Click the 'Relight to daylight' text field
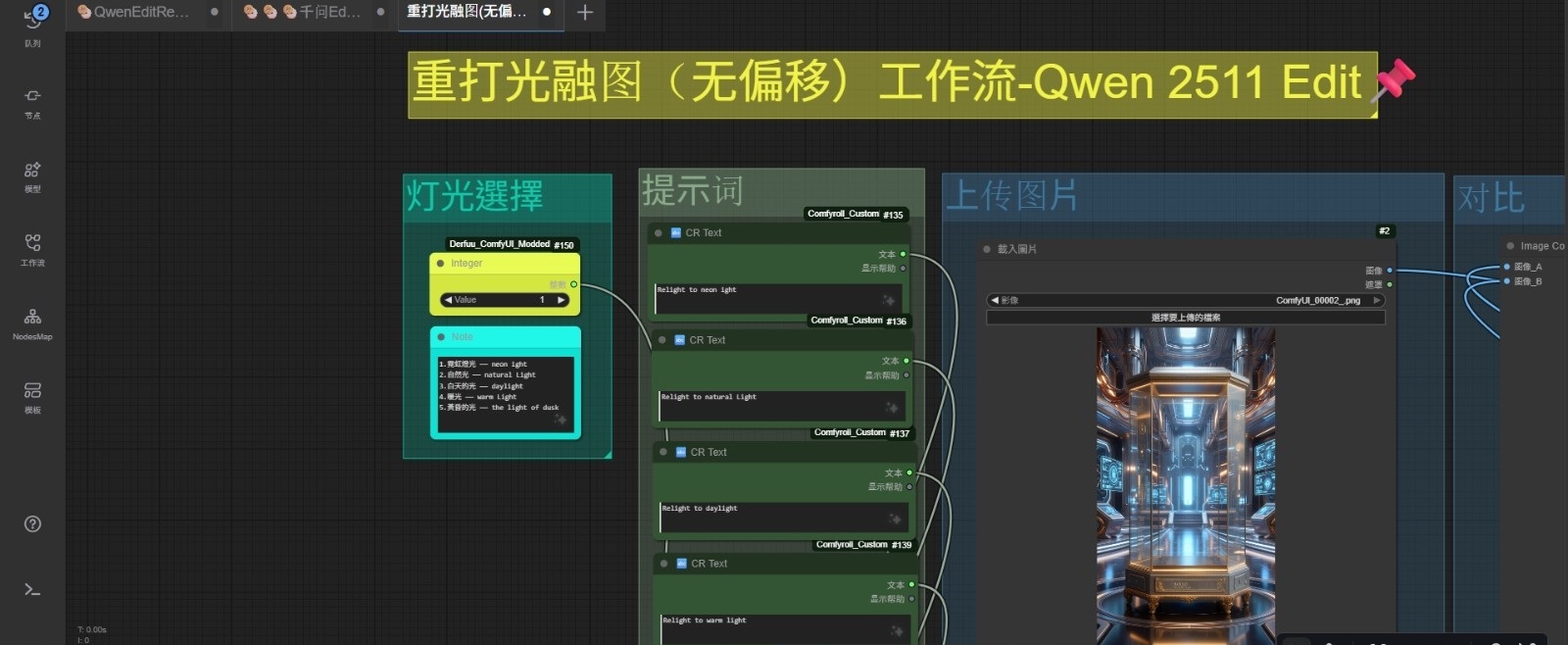 point(784,518)
